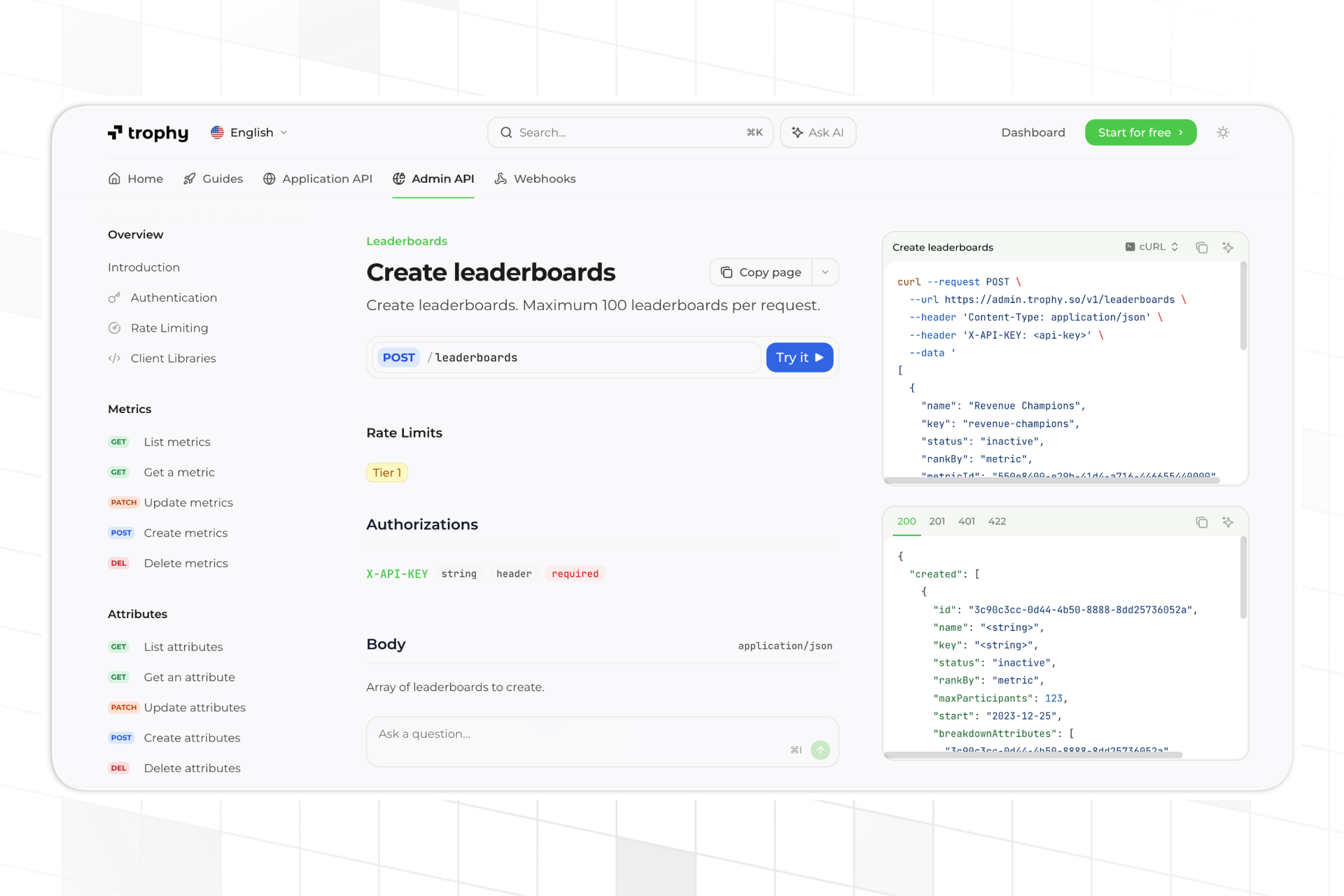Focus the Ask a question input
This screenshot has width=1344, height=896.
tap(602, 741)
